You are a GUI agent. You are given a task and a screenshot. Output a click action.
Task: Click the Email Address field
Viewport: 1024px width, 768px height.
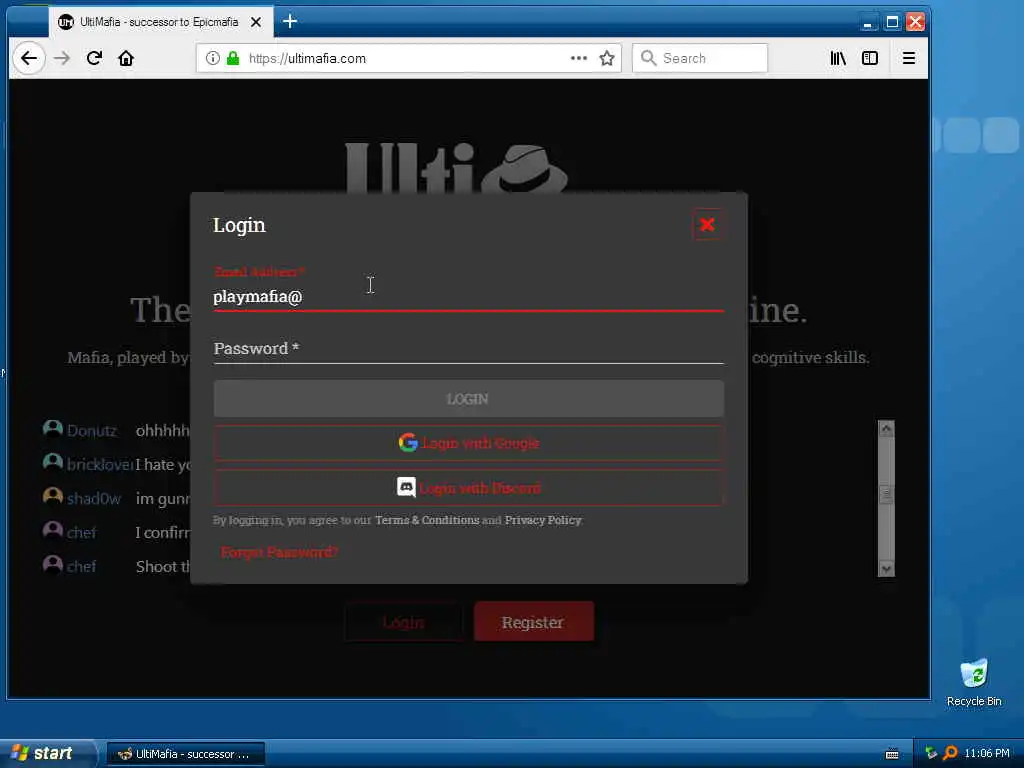(468, 296)
